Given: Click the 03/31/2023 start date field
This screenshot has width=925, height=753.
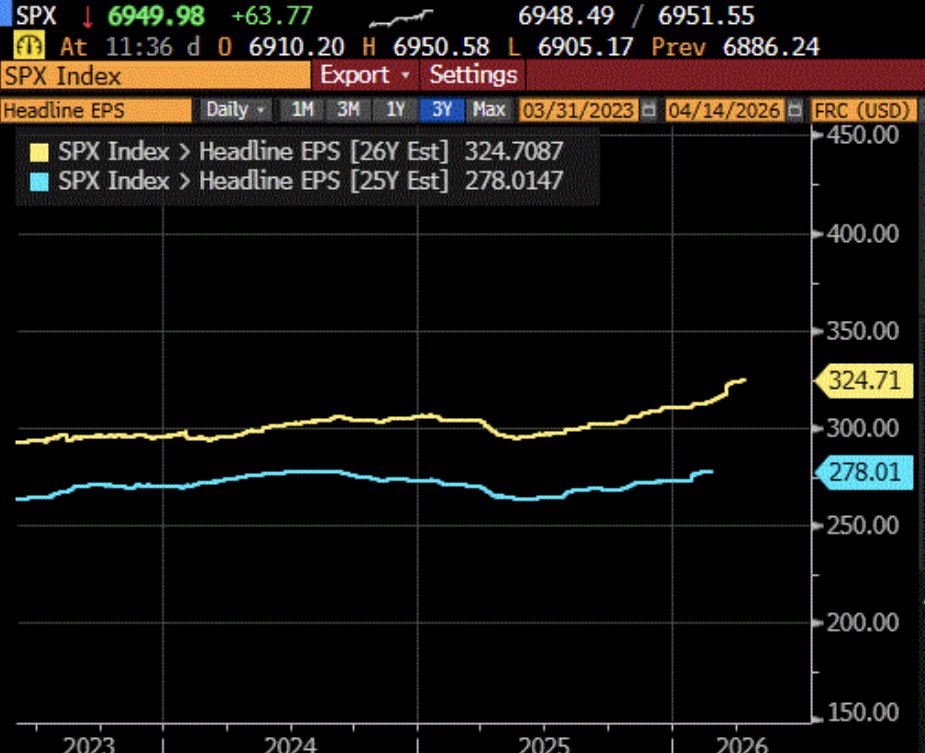Looking at the screenshot, I should (x=578, y=110).
